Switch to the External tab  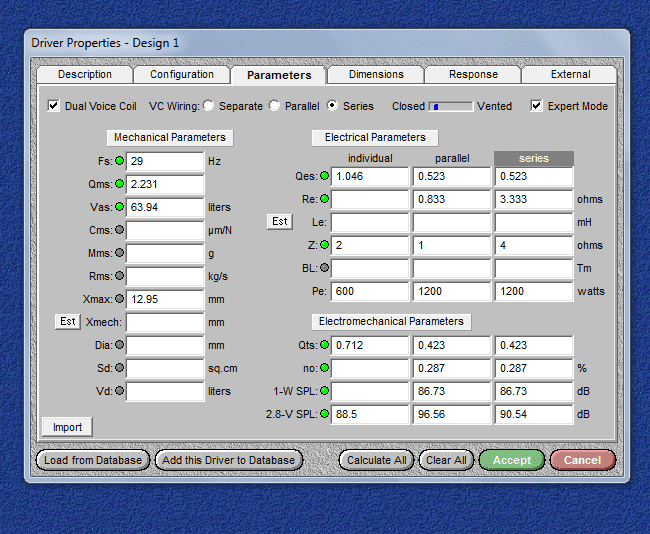(x=570, y=75)
